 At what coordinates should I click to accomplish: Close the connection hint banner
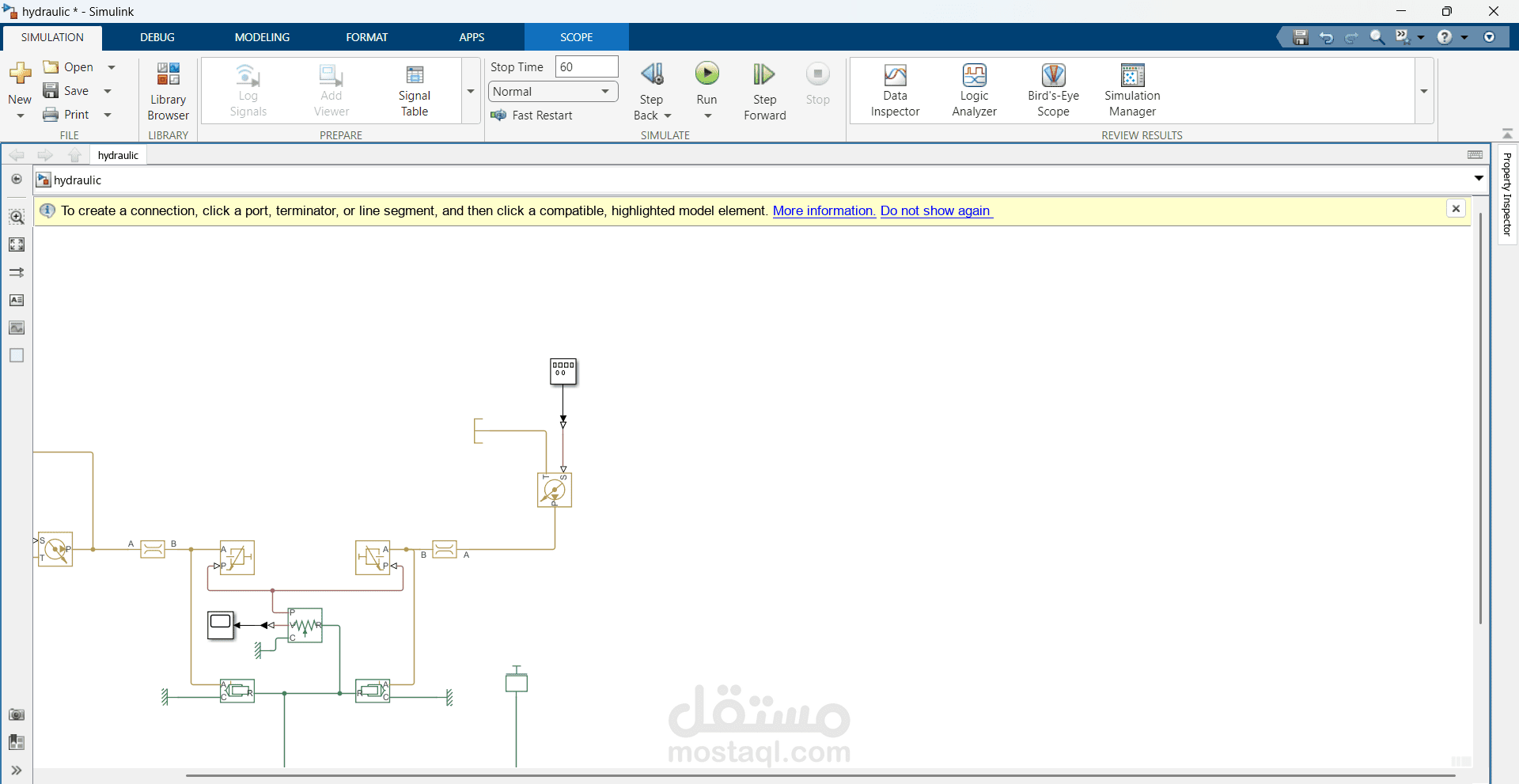click(1456, 209)
